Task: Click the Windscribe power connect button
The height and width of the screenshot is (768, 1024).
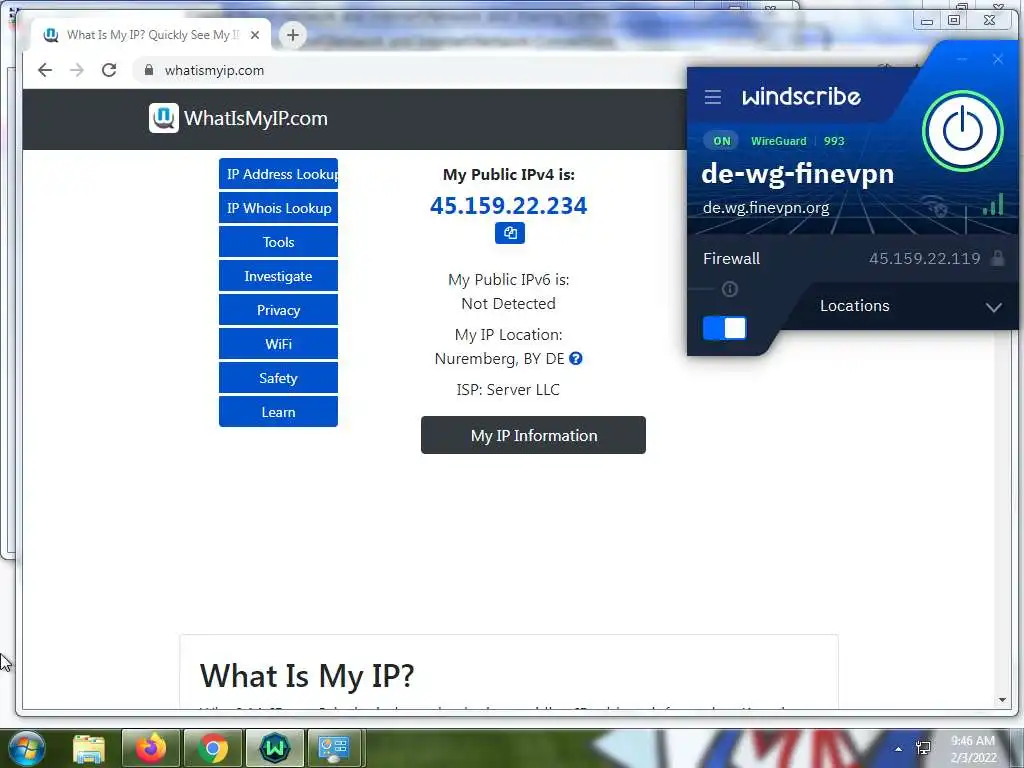Action: pos(962,131)
